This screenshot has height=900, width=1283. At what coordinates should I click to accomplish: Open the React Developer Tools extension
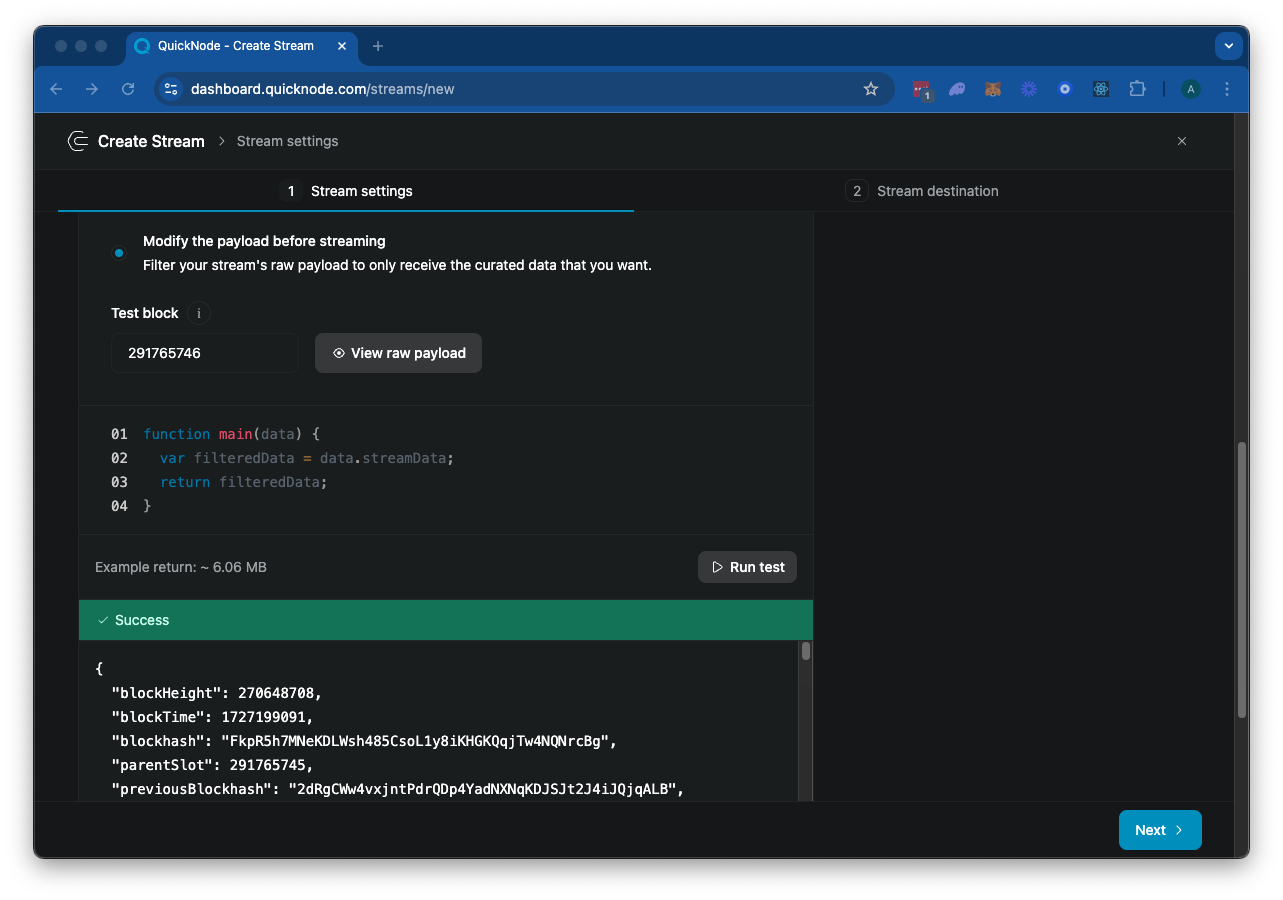click(1101, 89)
